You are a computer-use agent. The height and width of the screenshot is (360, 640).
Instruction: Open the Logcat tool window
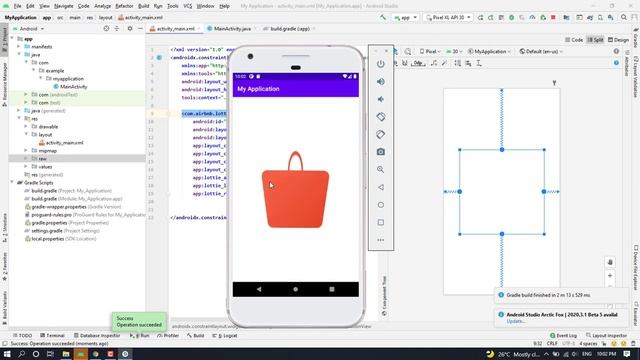(224, 336)
